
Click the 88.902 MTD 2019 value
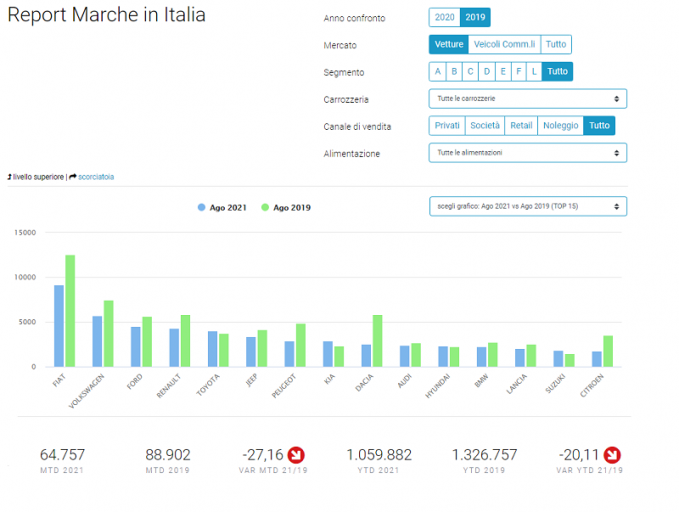click(168, 455)
